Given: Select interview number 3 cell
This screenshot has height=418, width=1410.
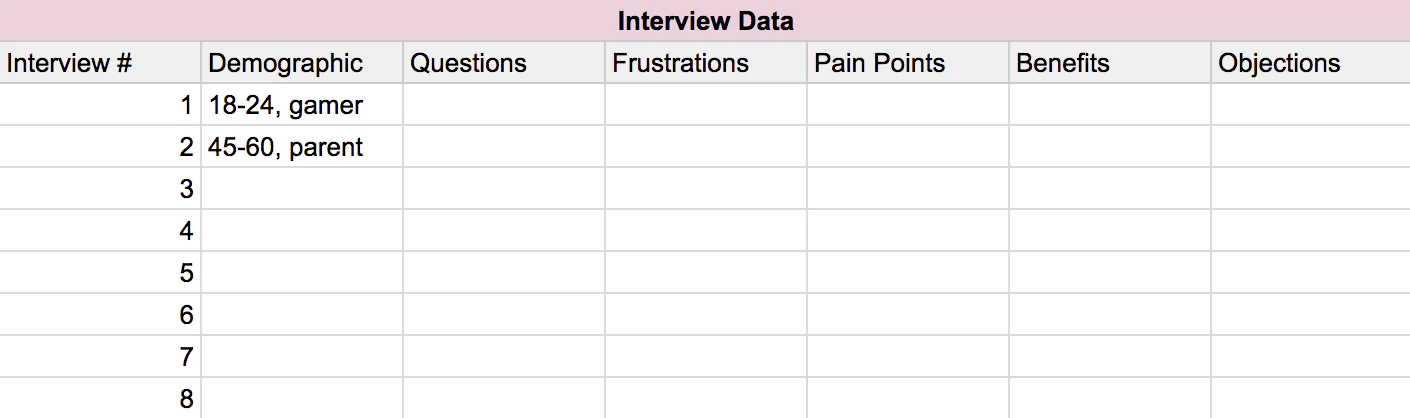Looking at the screenshot, I should [100, 189].
